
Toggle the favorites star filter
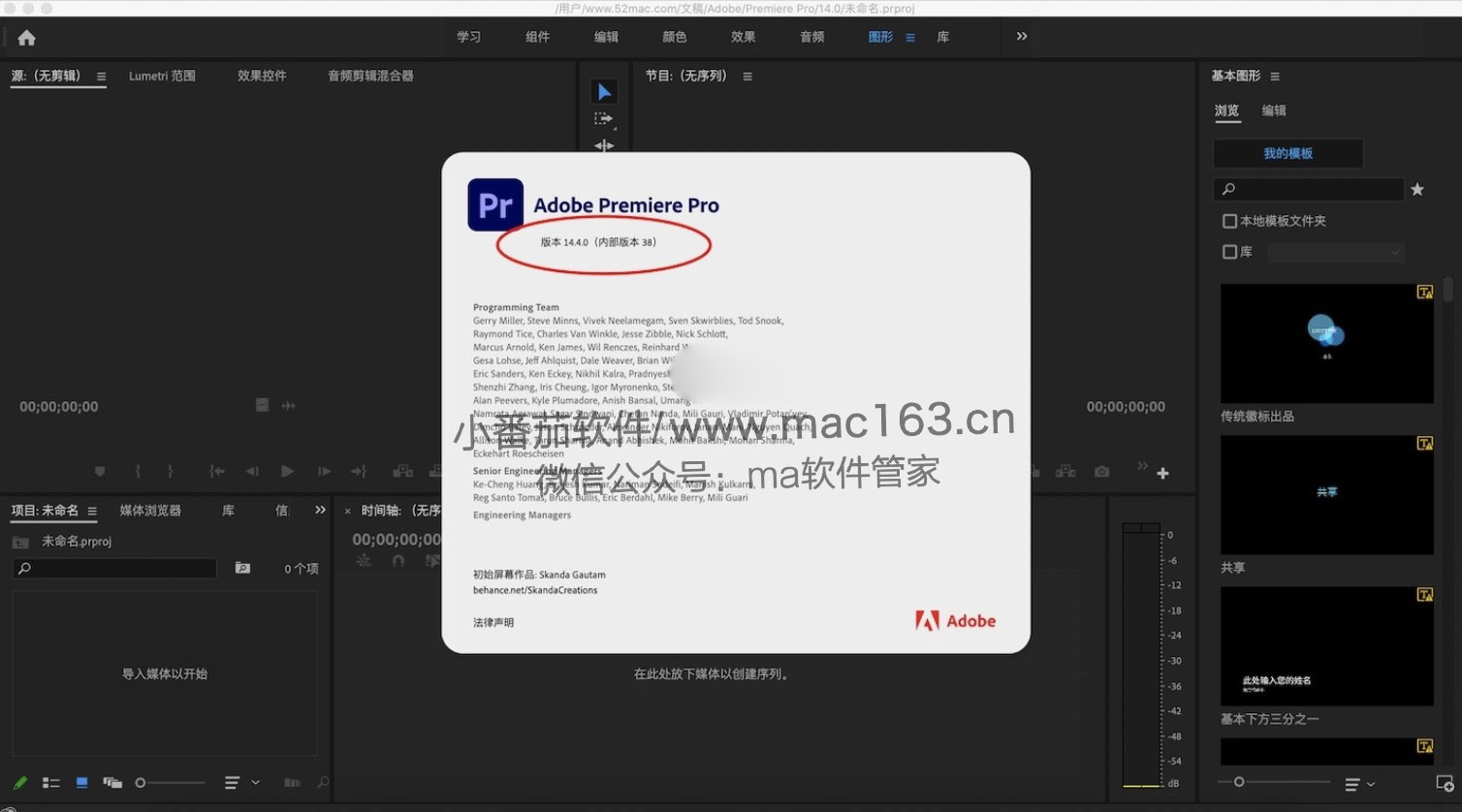(1417, 189)
